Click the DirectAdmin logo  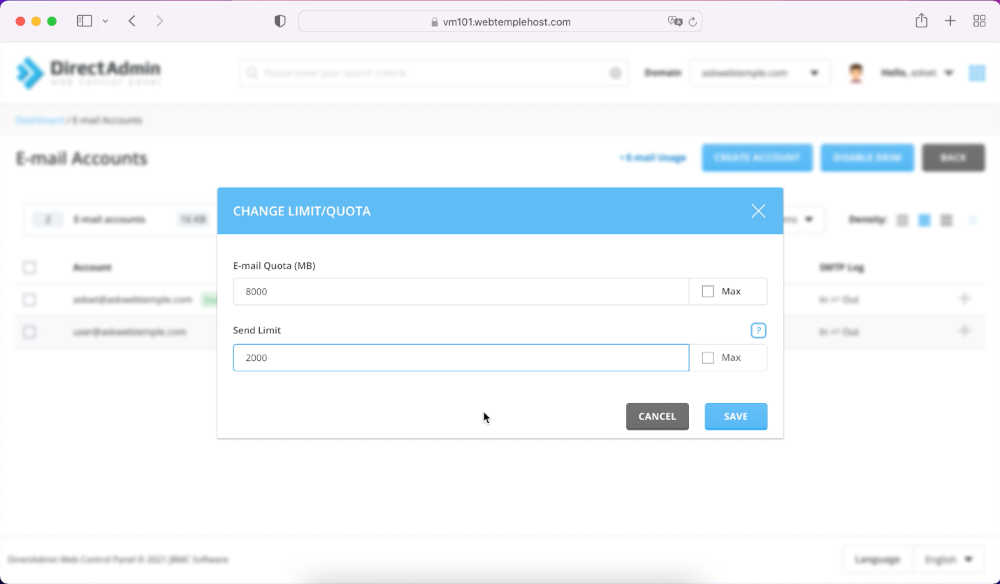pos(89,73)
